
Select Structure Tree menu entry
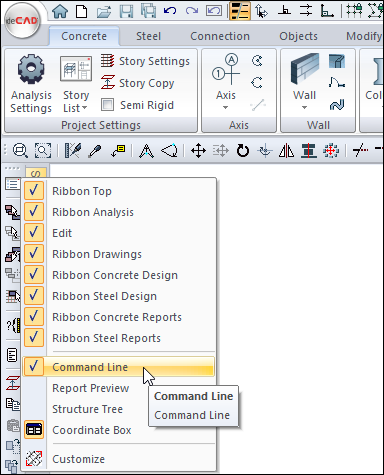click(87, 409)
